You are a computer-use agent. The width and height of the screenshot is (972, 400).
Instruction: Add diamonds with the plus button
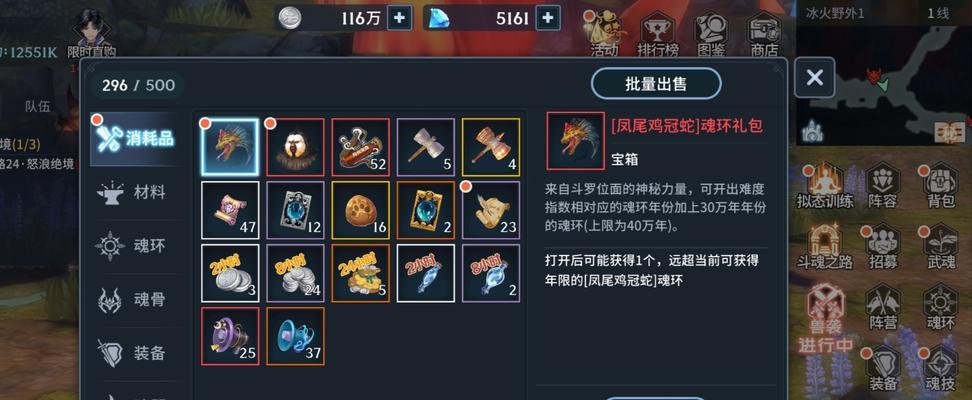[547, 18]
